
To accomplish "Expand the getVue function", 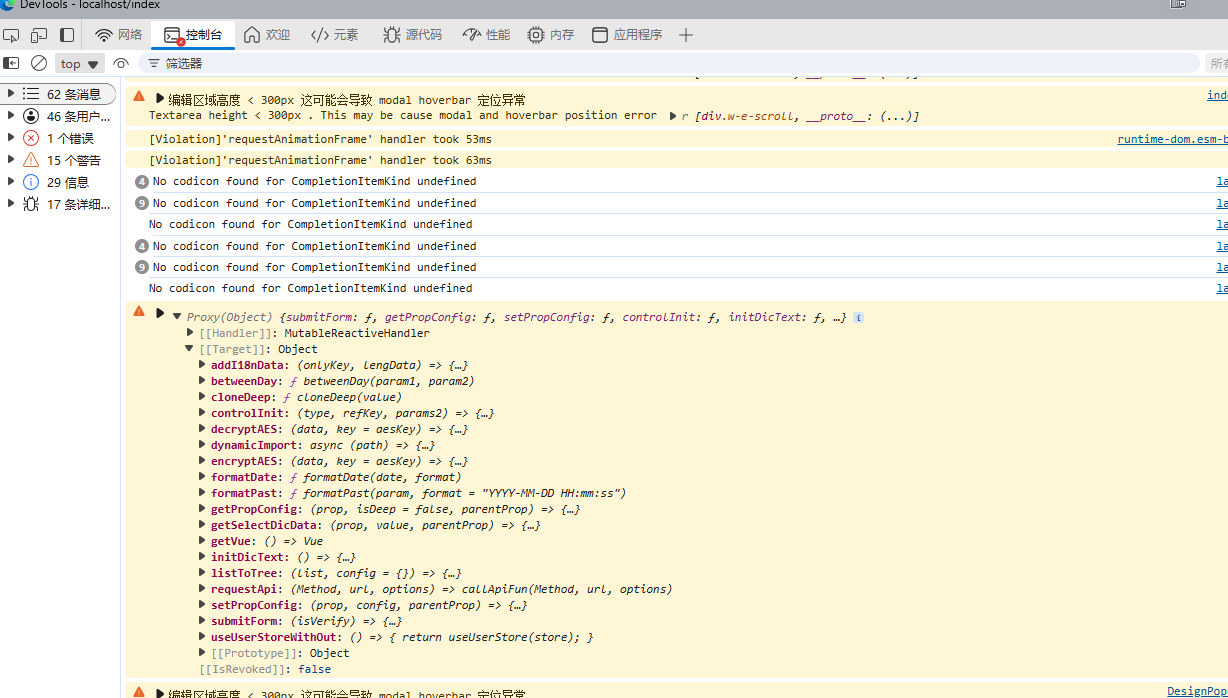I will coord(203,541).
